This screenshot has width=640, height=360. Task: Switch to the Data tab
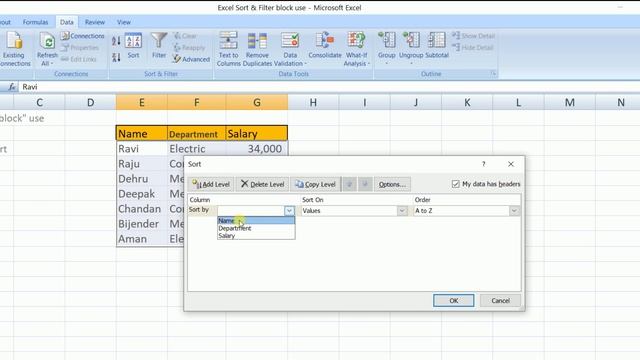tap(67, 22)
